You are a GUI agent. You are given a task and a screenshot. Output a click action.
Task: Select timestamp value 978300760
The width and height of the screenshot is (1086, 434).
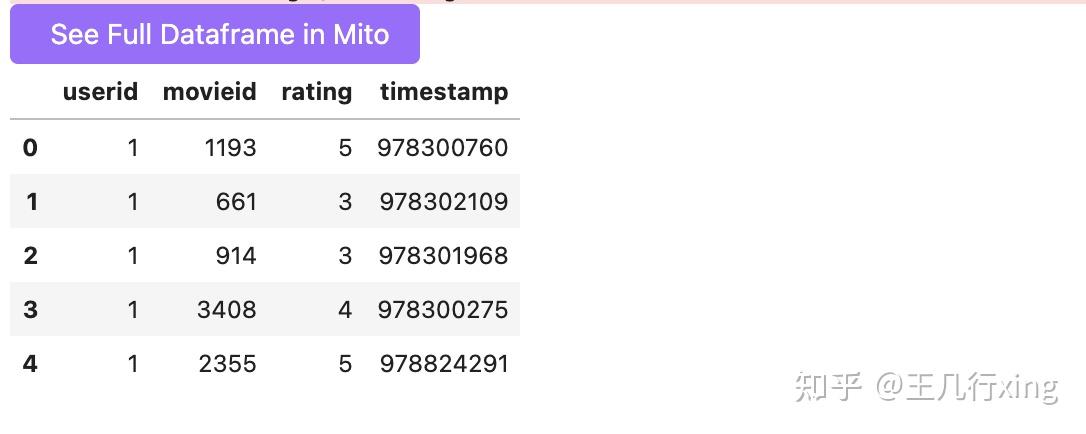tap(443, 148)
